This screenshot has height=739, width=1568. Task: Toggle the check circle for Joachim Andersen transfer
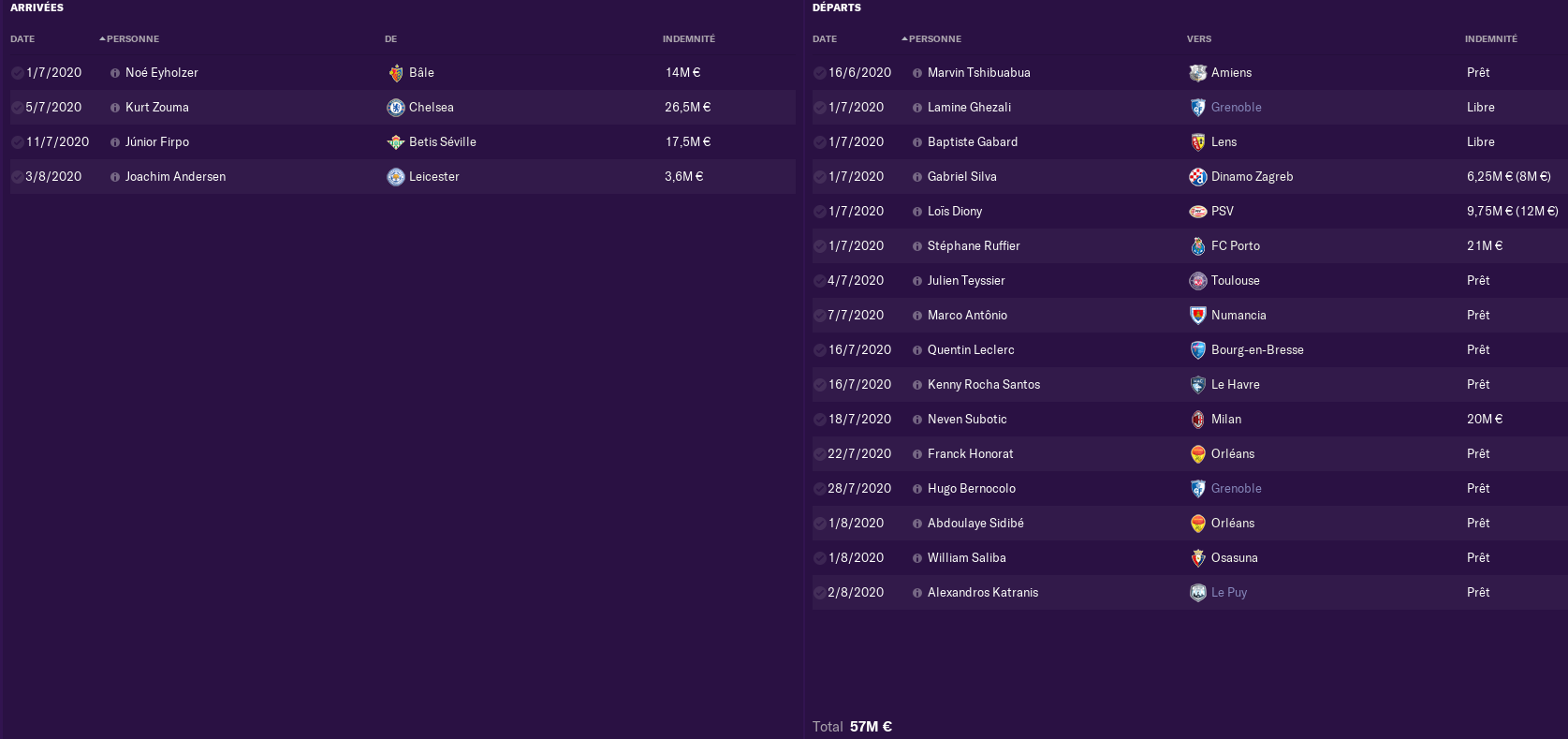[x=18, y=177]
